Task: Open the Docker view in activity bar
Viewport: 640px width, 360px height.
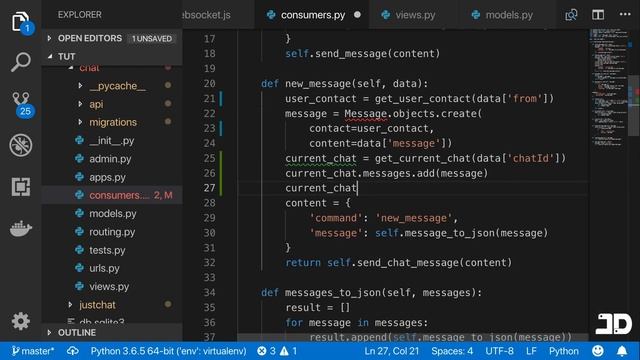Action: (x=20, y=229)
